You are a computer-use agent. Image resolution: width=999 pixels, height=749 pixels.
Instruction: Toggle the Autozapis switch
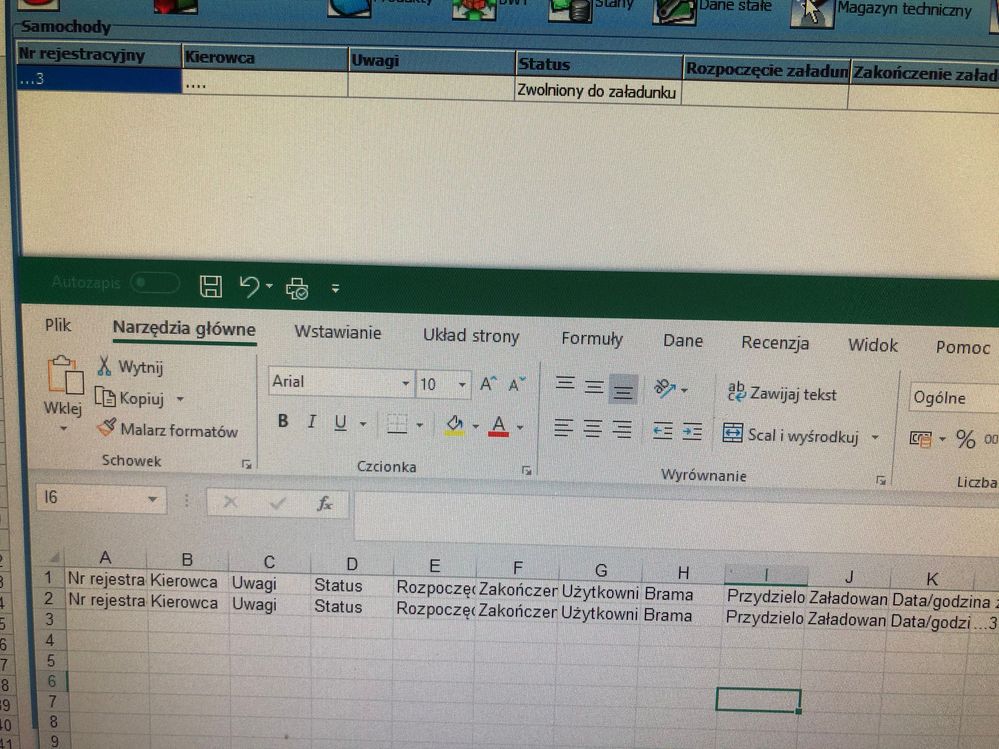tap(155, 283)
